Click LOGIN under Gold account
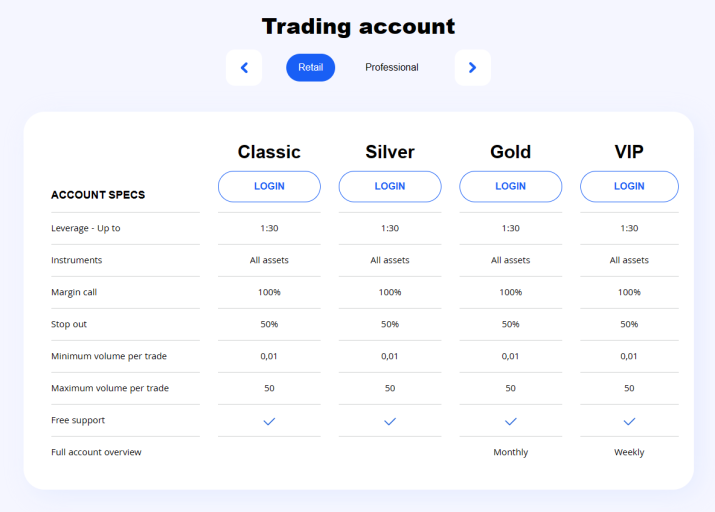Viewport: 715px width, 512px height. pyautogui.click(x=511, y=186)
